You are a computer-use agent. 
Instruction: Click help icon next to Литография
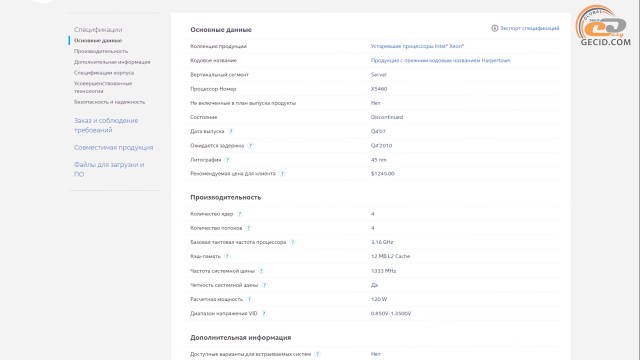(228, 160)
